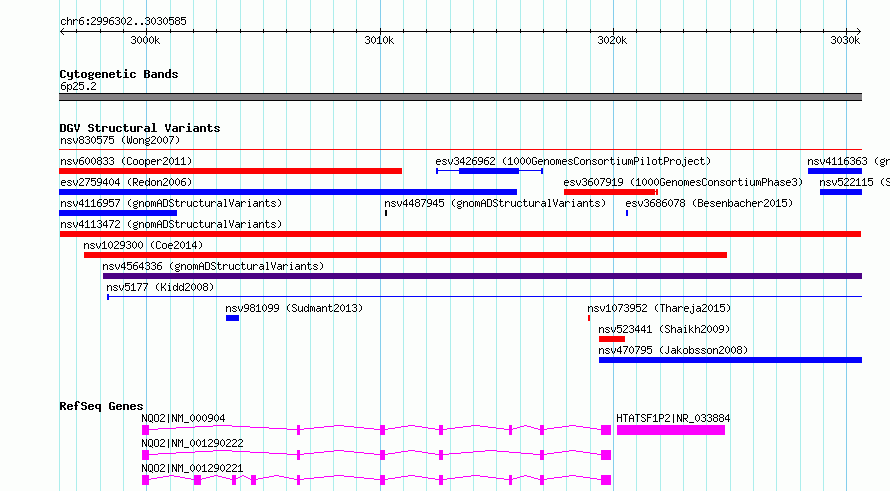The width and height of the screenshot is (890, 491).
Task: Select nsv1073952 (Thareja2015) variant label
Action: [659, 308]
